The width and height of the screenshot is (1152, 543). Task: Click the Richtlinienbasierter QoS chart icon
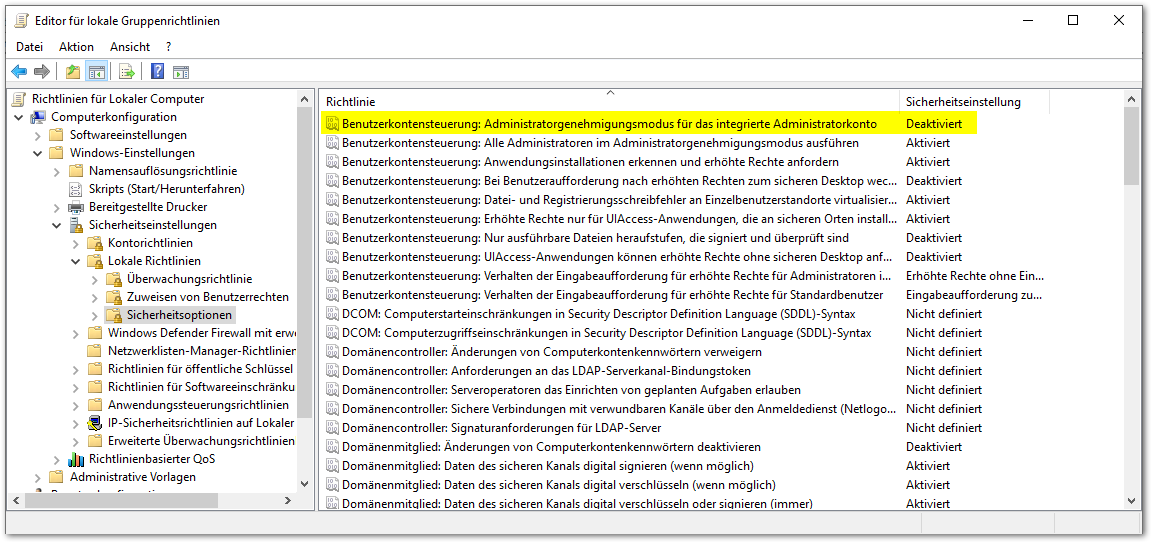(x=76, y=459)
